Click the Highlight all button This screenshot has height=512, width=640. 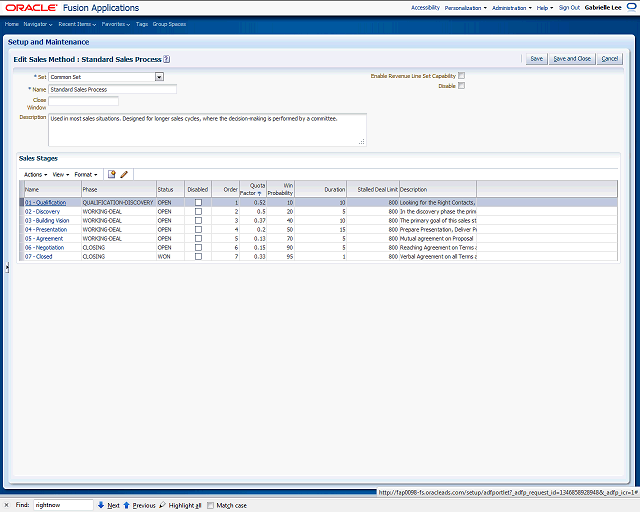point(180,505)
